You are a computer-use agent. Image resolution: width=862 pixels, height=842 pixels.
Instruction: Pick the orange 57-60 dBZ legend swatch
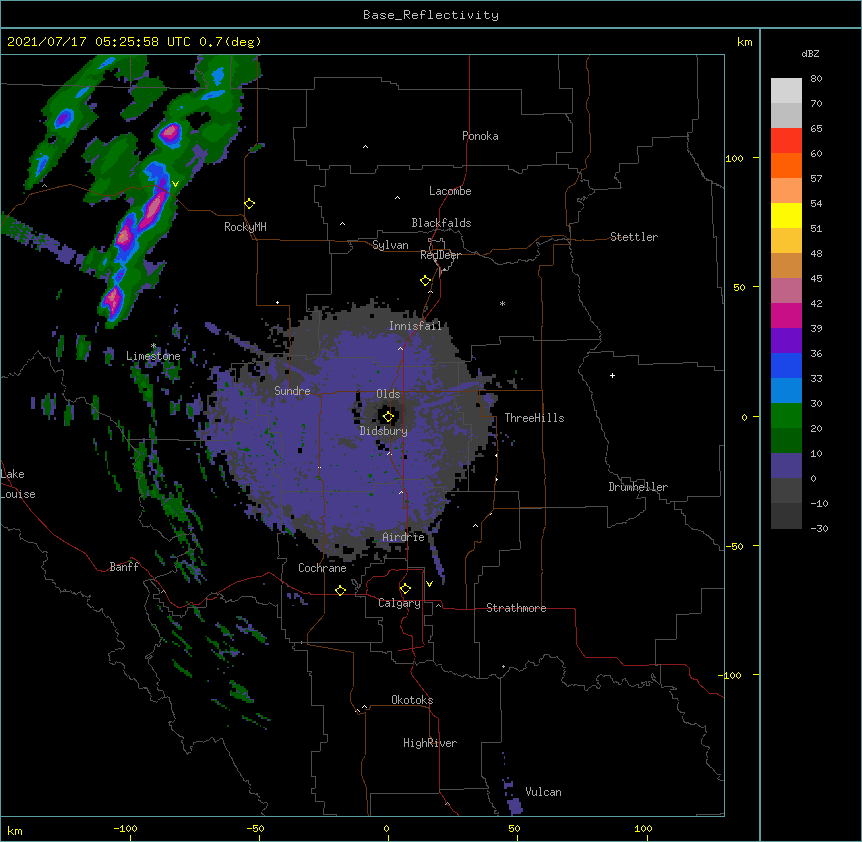click(786, 165)
